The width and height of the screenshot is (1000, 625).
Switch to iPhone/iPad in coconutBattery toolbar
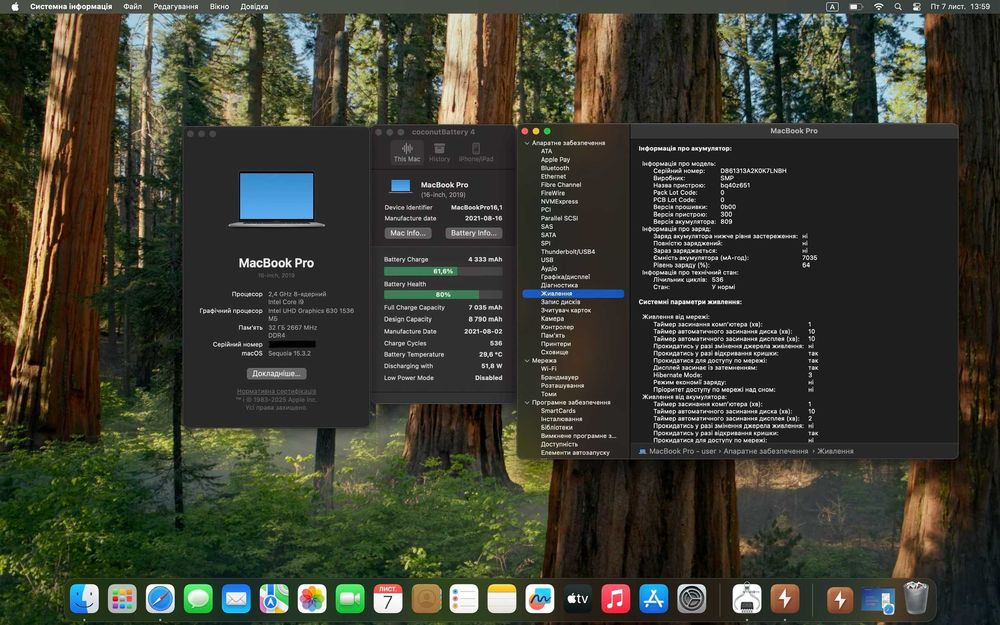476,152
